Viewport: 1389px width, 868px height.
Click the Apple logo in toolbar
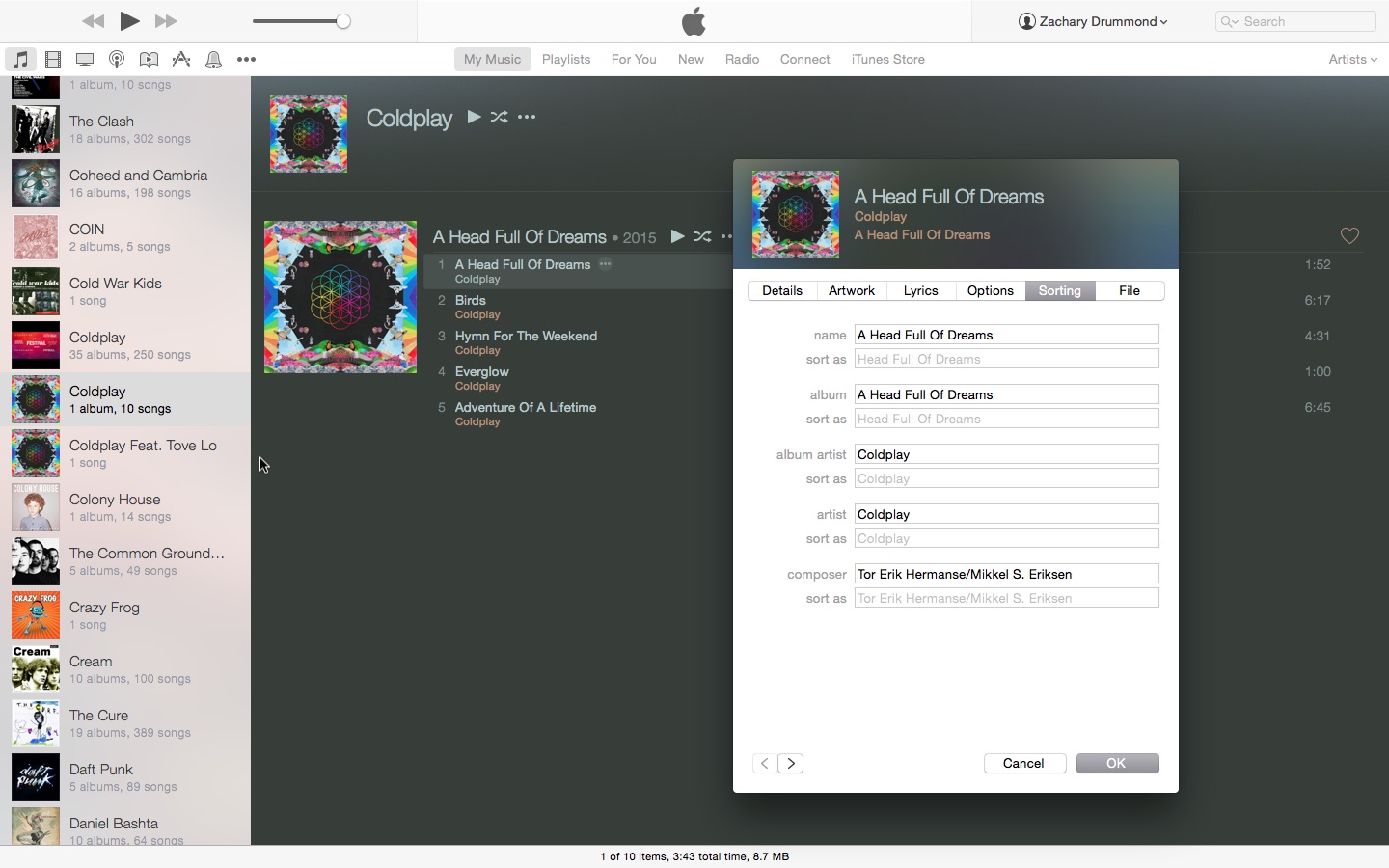(694, 20)
